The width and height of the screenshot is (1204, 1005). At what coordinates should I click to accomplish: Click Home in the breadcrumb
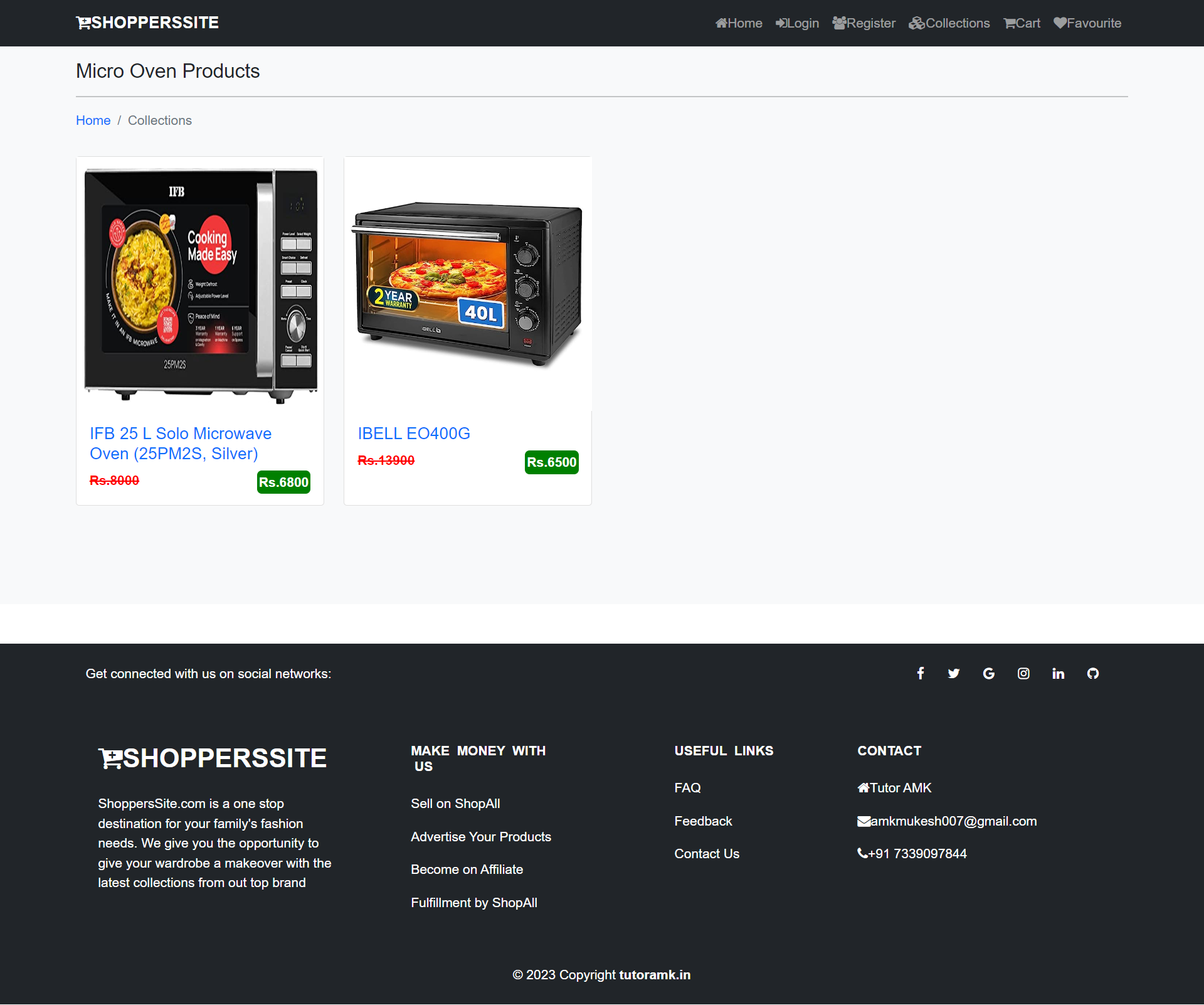93,120
